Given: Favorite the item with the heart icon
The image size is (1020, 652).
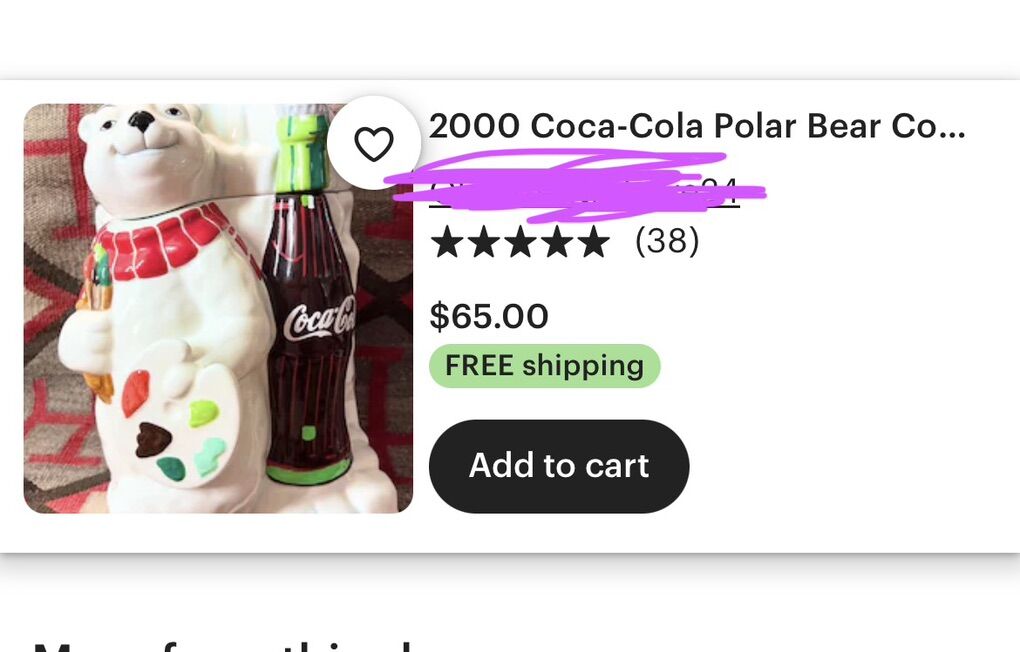Looking at the screenshot, I should [x=374, y=144].
